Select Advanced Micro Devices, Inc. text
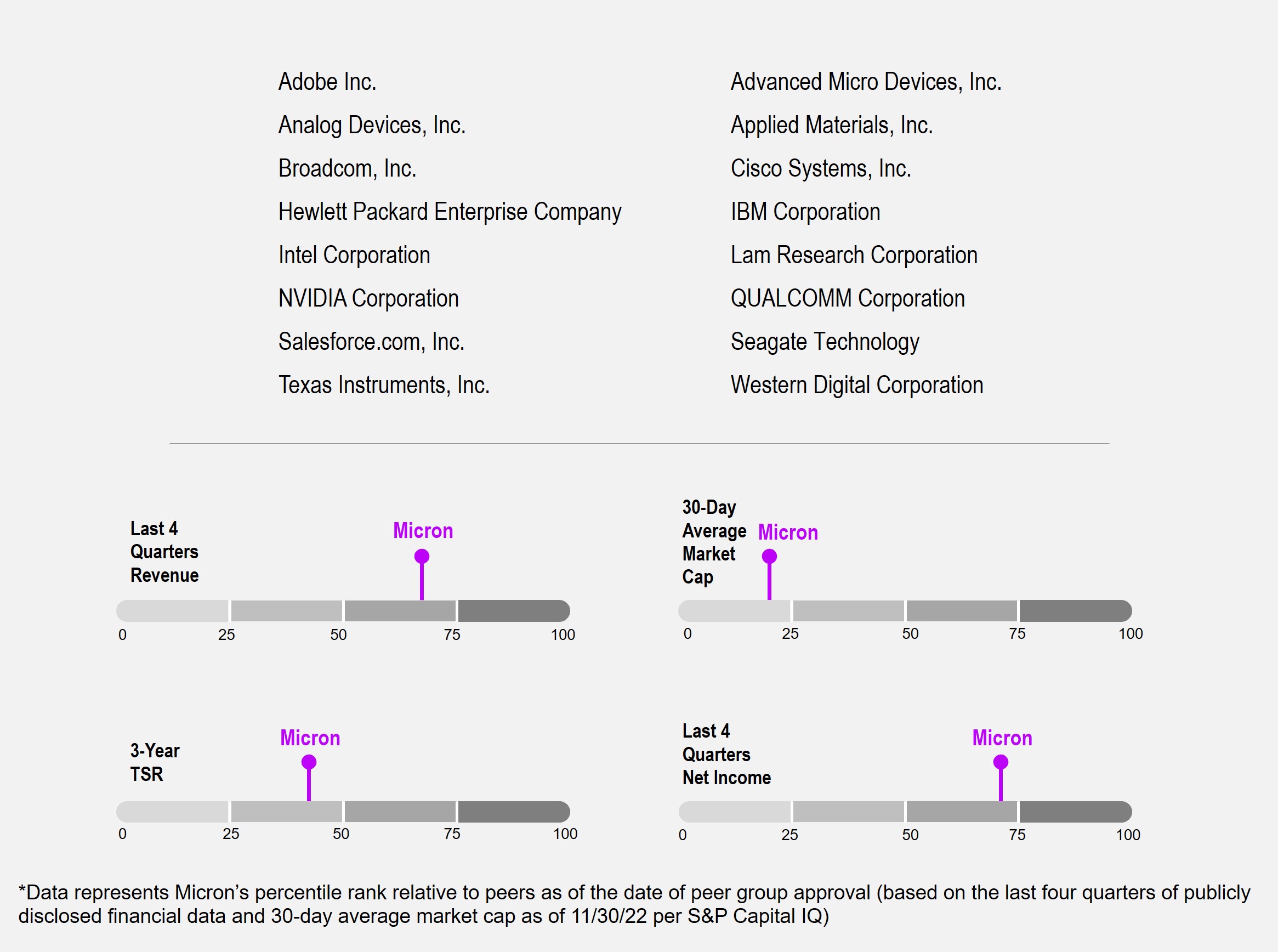Screen dimensions: 1278x952 click(866, 82)
